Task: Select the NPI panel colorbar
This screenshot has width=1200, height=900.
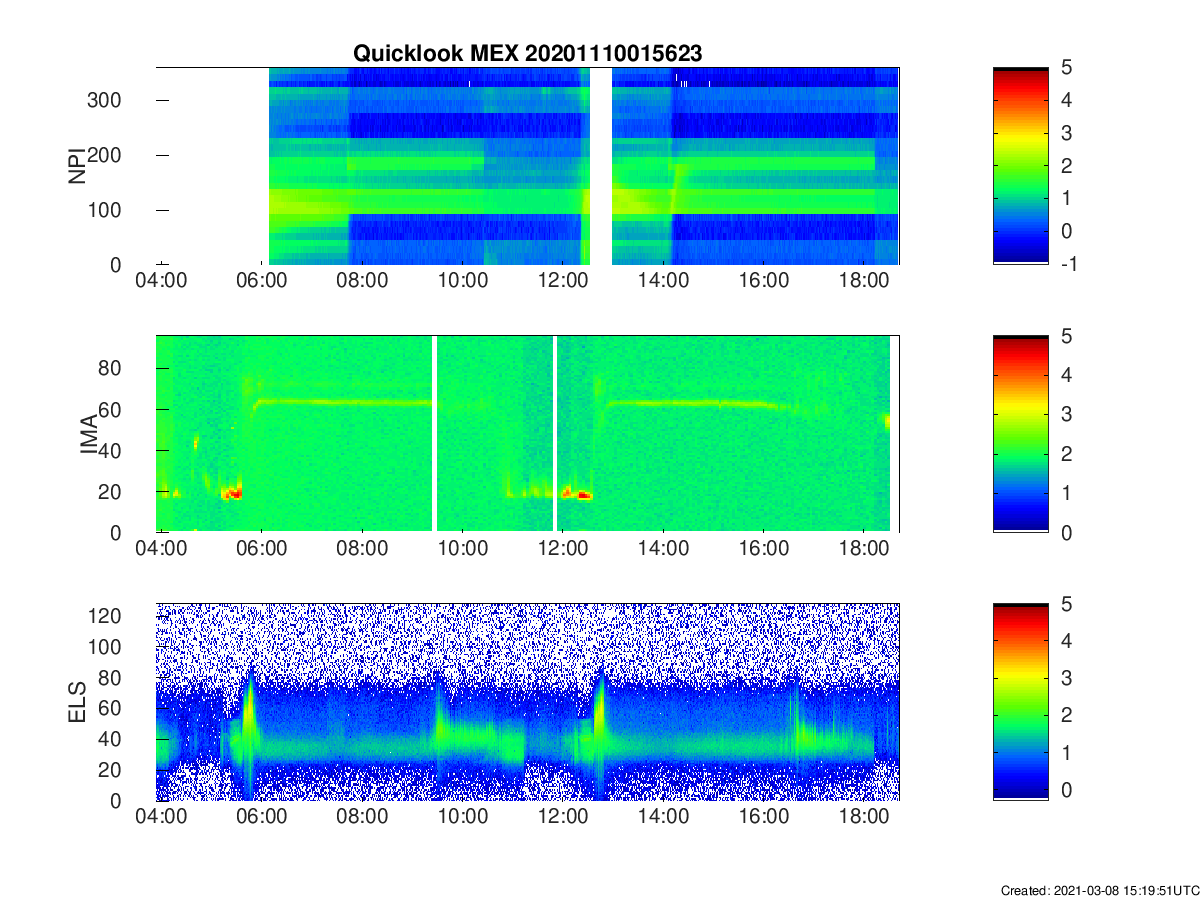Action: tap(1020, 166)
